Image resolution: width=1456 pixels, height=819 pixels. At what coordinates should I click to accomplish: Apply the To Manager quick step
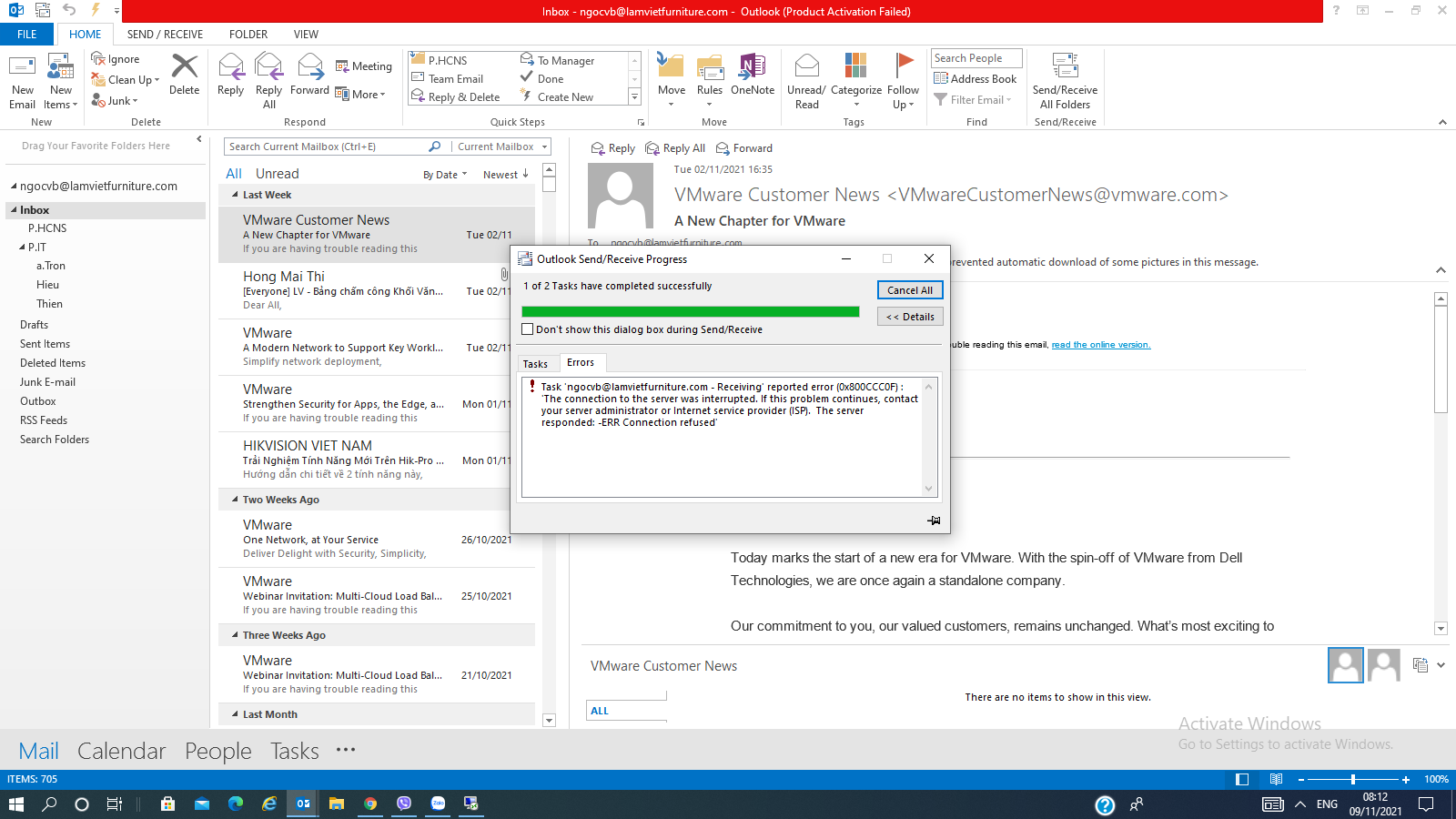click(x=557, y=60)
